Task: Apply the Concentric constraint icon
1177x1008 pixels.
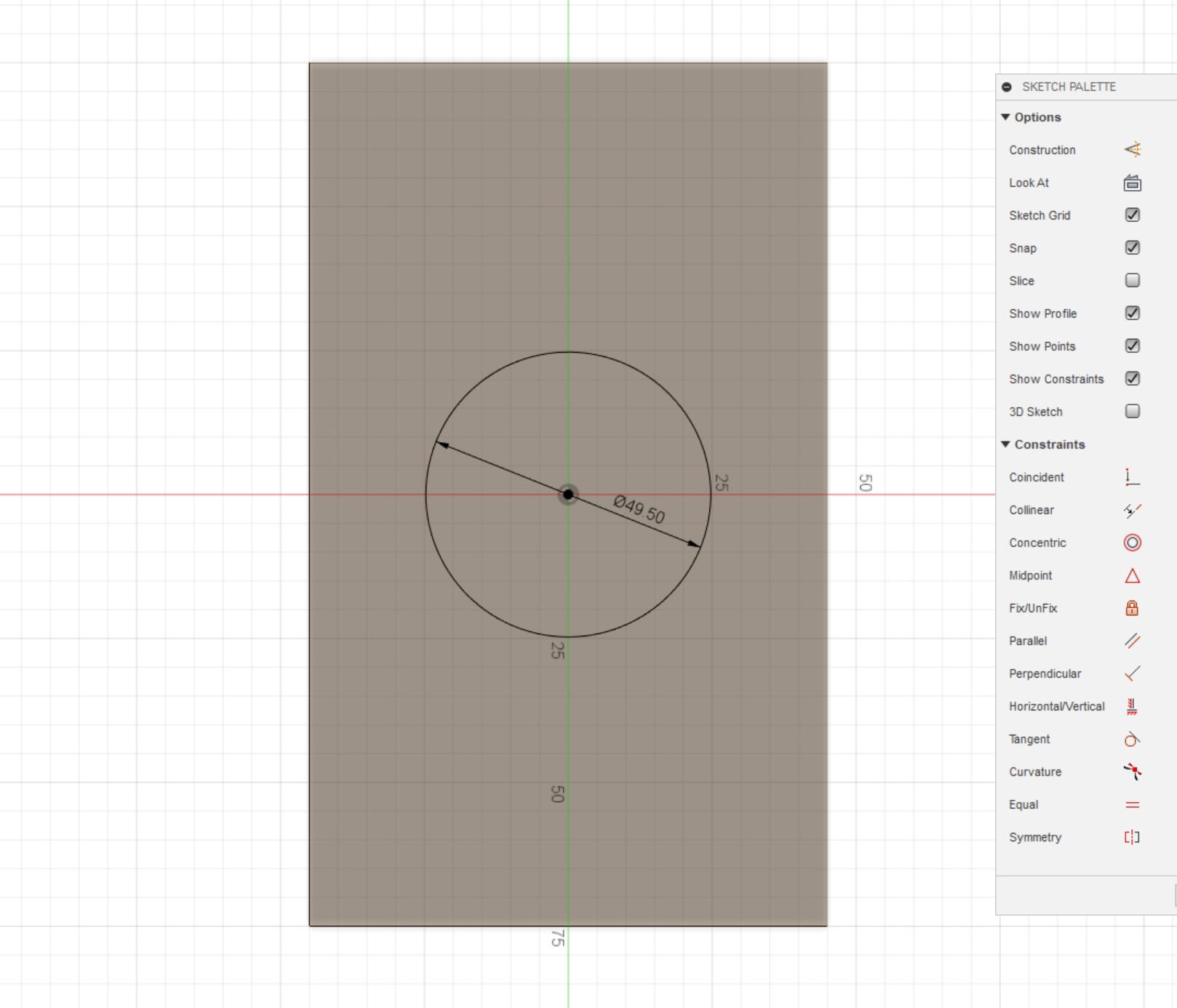Action: [1132, 543]
